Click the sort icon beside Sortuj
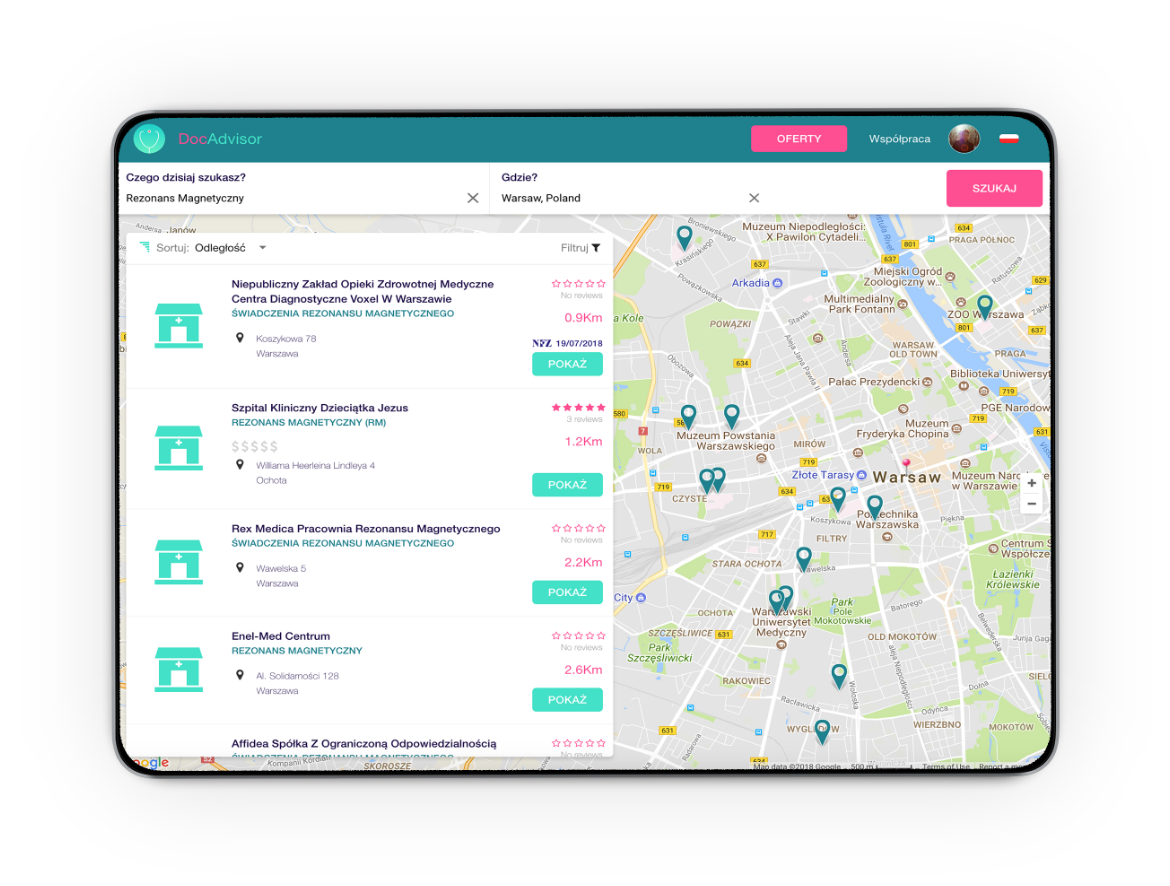 point(144,247)
